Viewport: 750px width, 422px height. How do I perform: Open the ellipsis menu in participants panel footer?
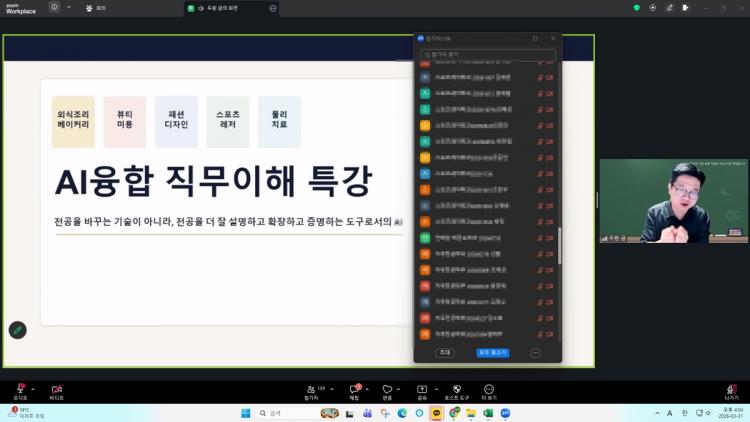point(535,352)
